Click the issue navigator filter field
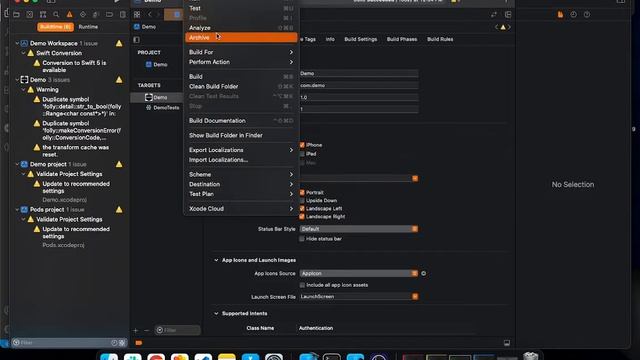This screenshot has height=360, width=640. tap(69, 342)
